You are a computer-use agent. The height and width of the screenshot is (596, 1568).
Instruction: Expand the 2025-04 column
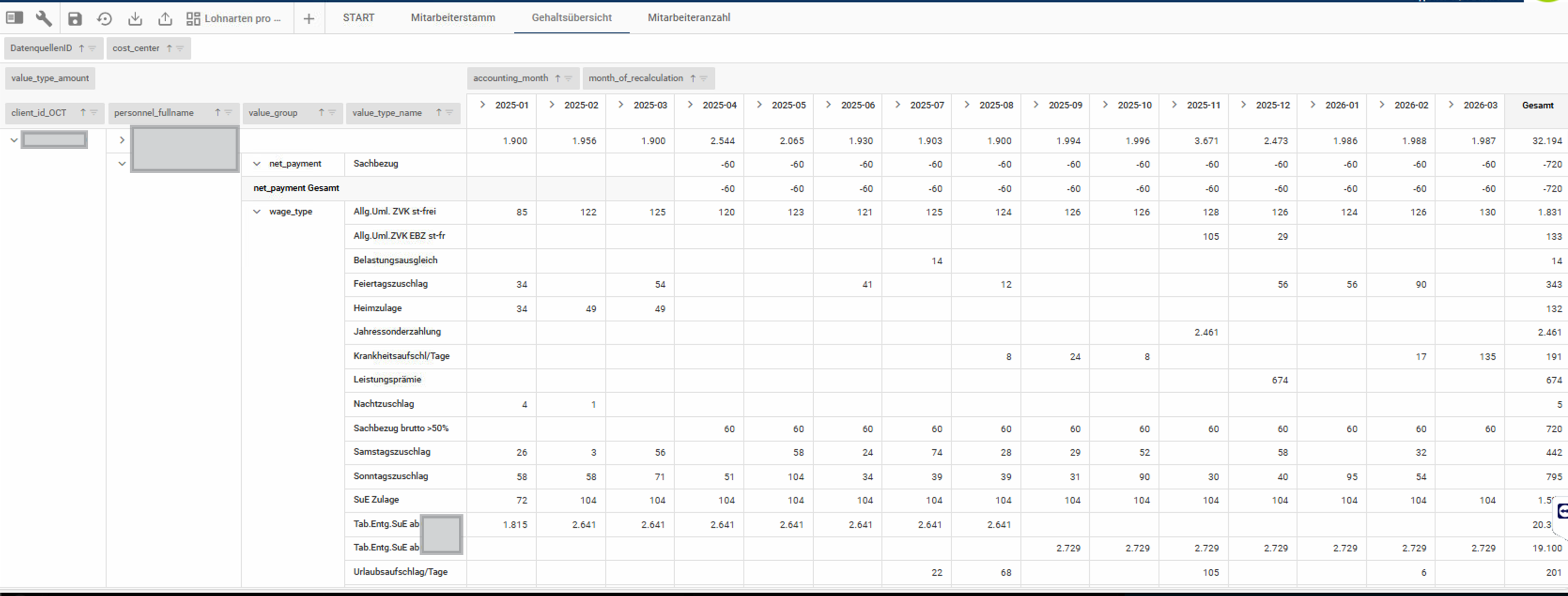point(690,105)
